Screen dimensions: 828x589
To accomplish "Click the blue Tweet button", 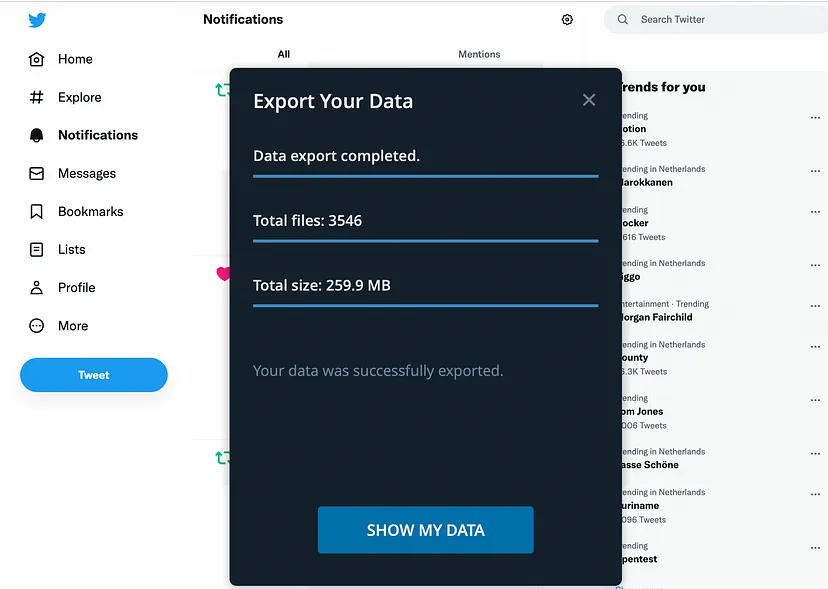I will click(x=94, y=375).
